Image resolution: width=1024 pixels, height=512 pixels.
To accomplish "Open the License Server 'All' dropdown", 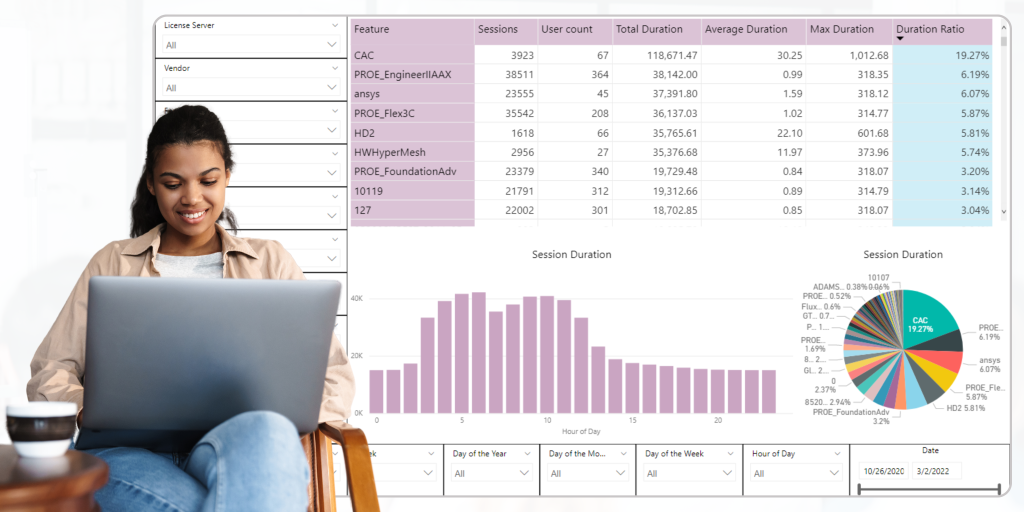I will (x=252, y=45).
